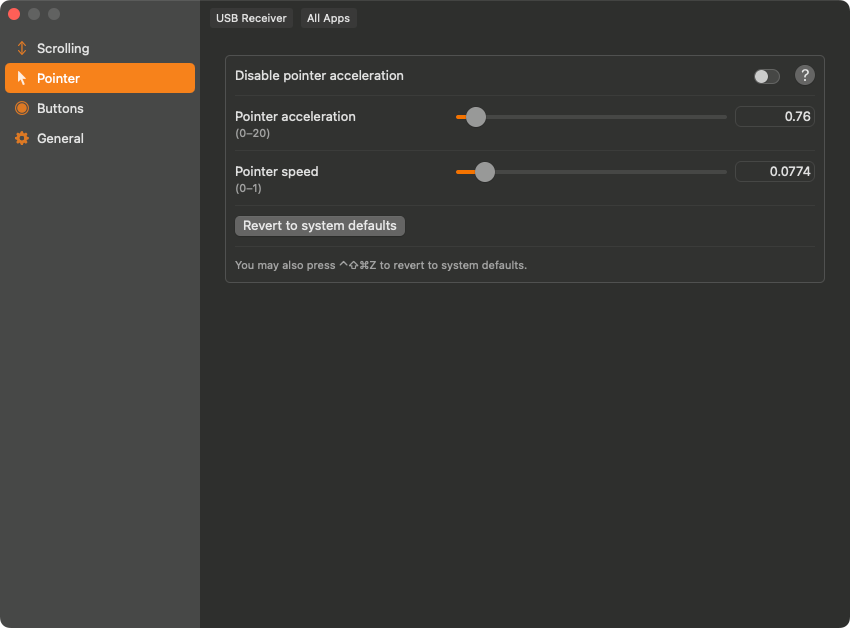Screen dimensions: 850x628
Task: Click the Pointer acceleration slider knob
Action: click(x=476, y=117)
